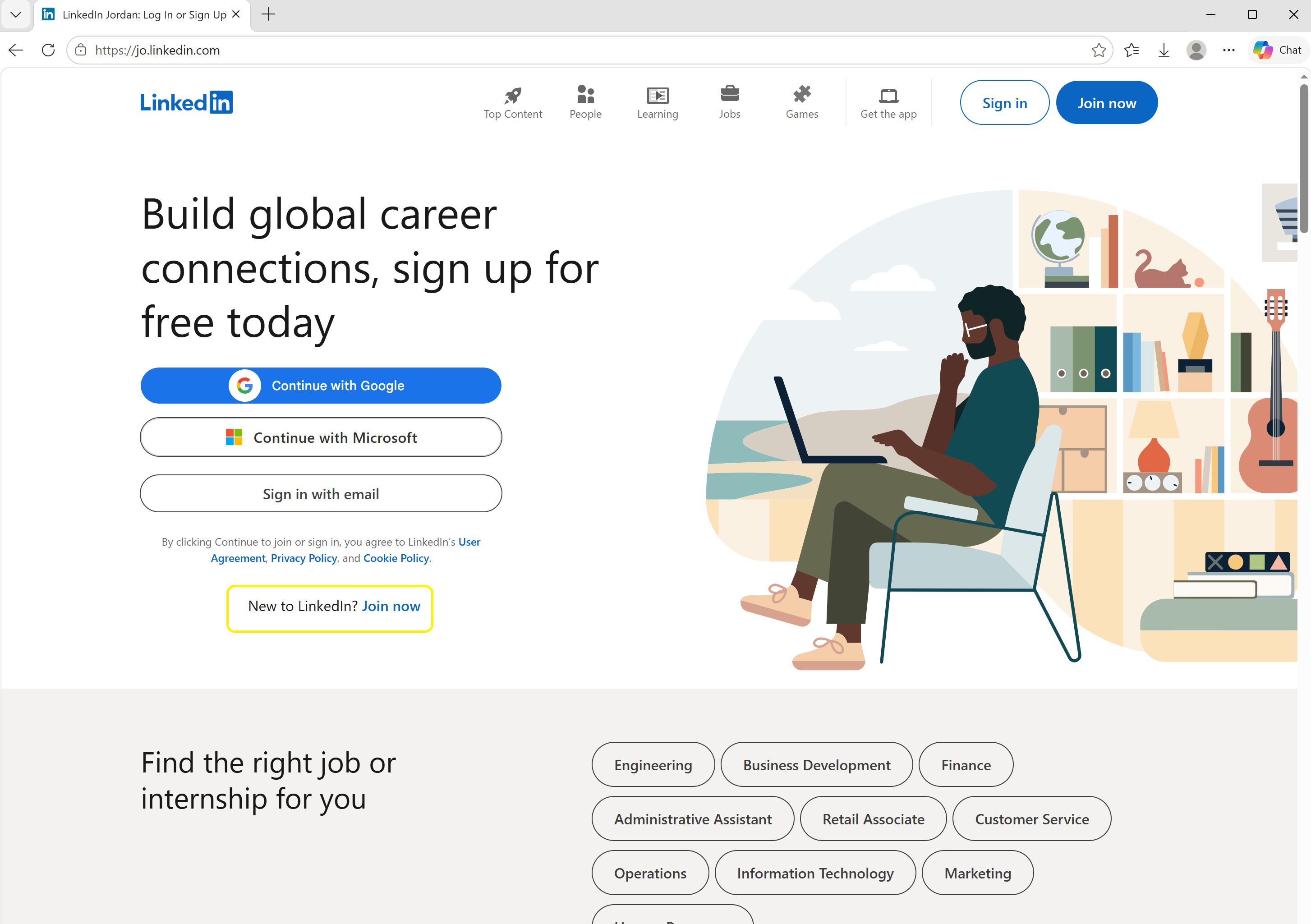Select the Finance job category
The image size is (1311, 924).
pyautogui.click(x=966, y=765)
